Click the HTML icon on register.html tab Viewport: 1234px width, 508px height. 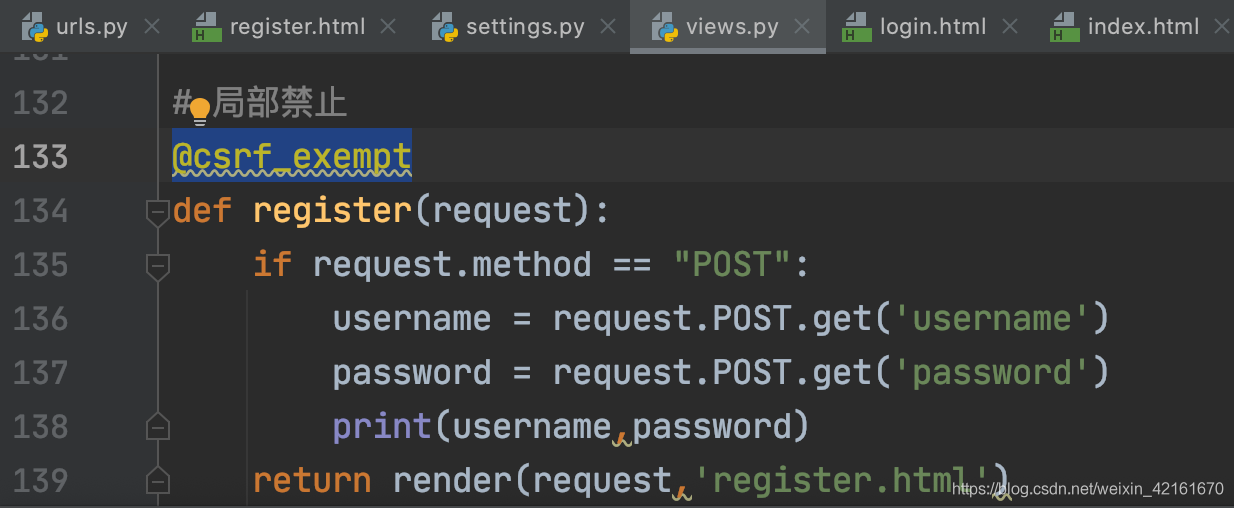(207, 27)
